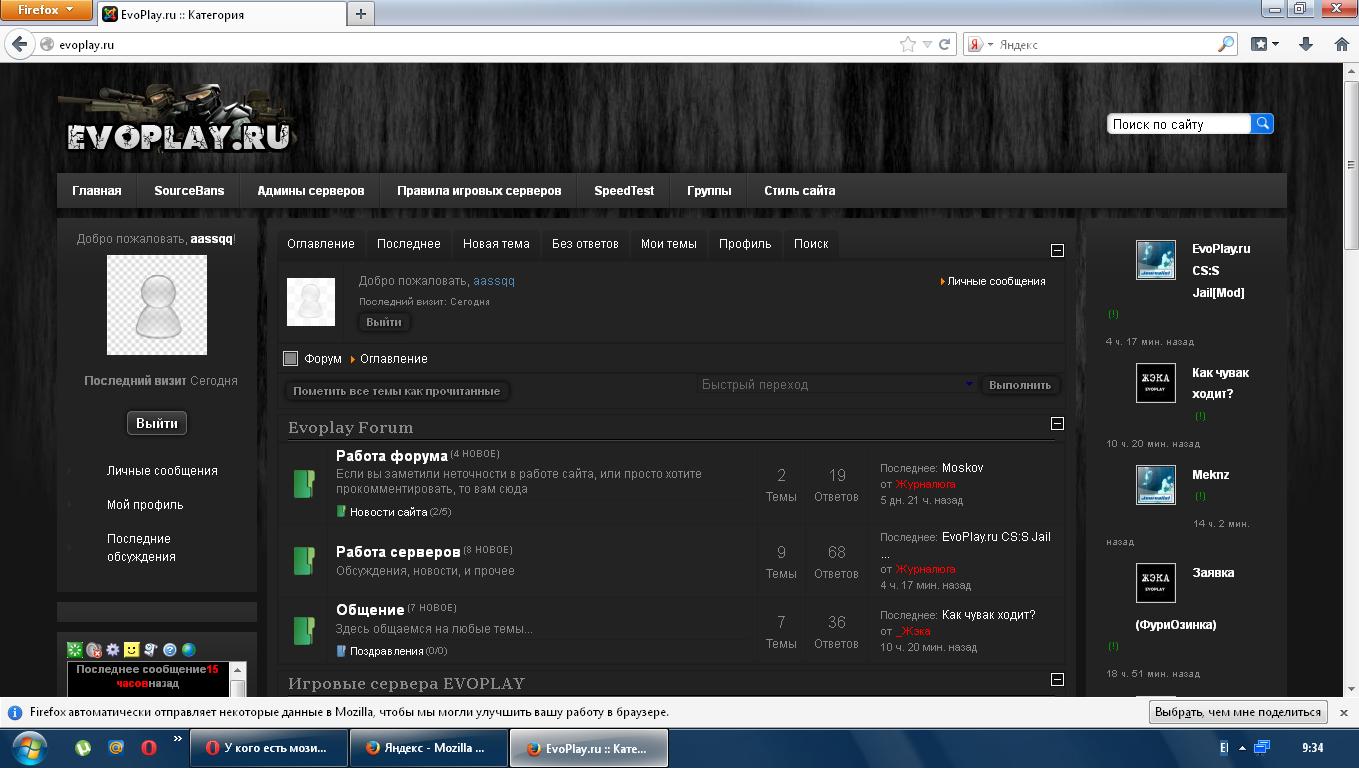Open the Windows Start button
Image resolution: width=1359 pixels, height=769 pixels.
pos(29,747)
